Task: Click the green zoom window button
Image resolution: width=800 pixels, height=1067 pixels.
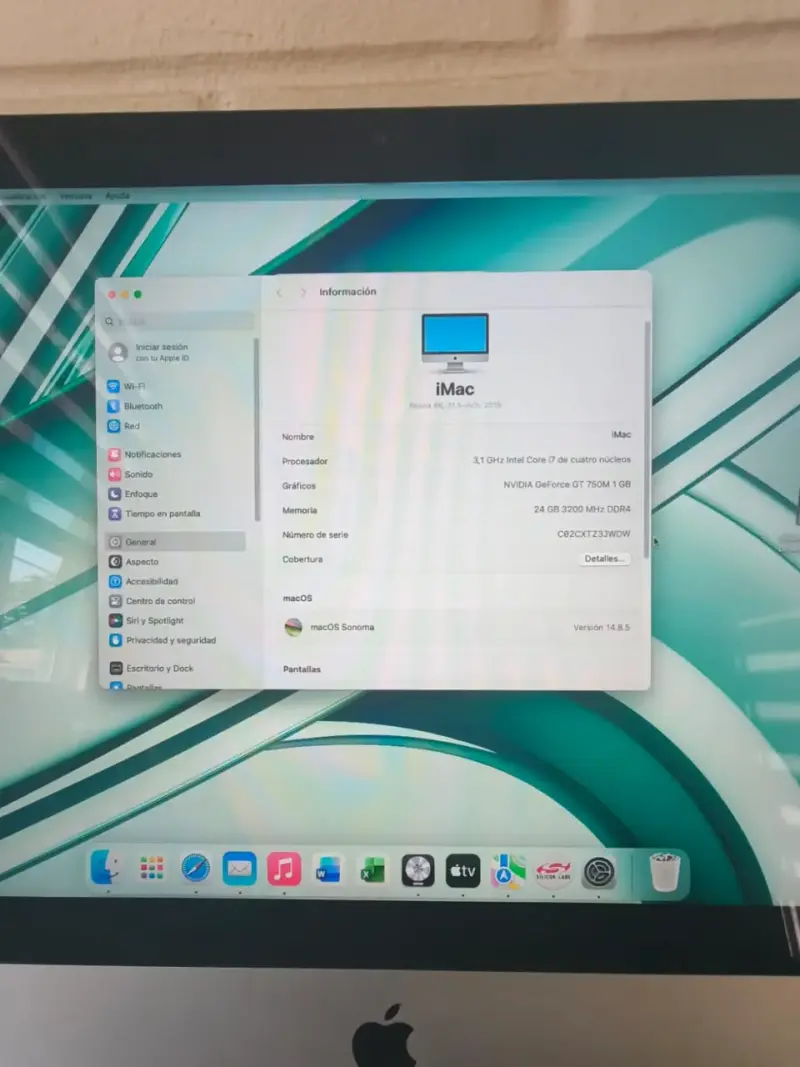Action: pos(138,295)
